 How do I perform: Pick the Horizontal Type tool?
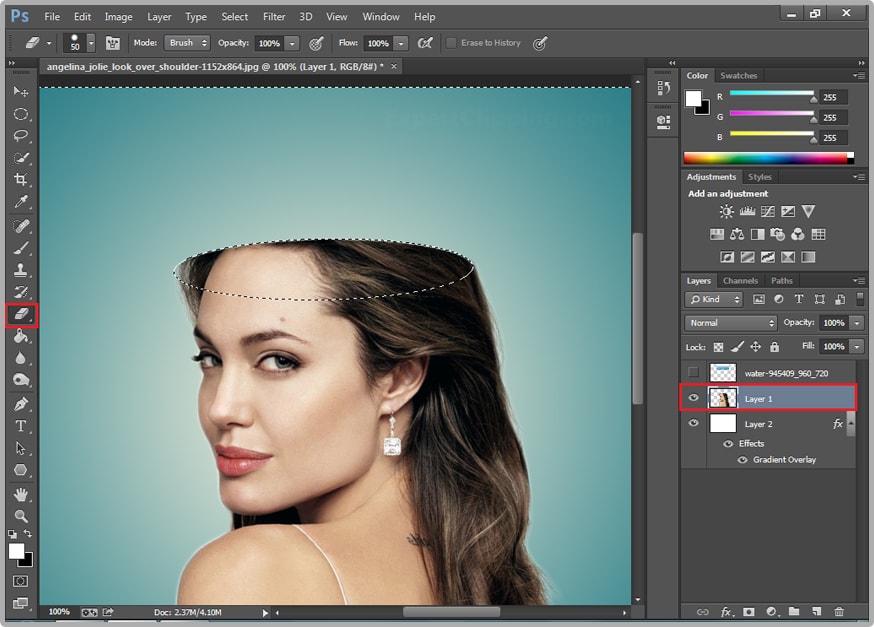click(x=21, y=424)
